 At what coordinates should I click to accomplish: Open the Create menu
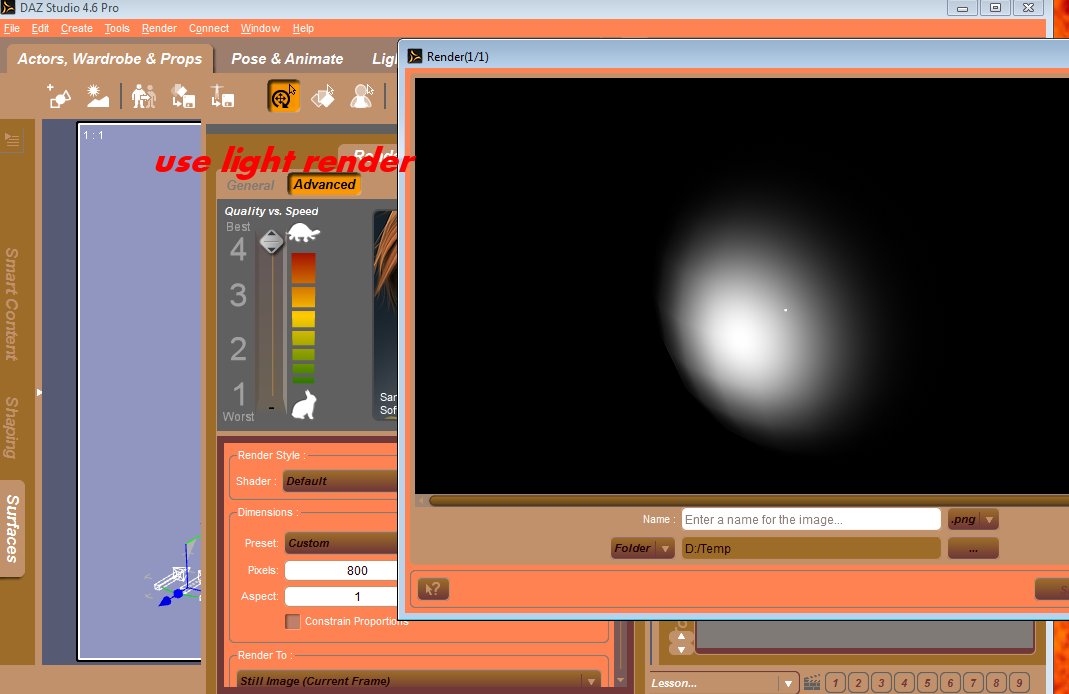[x=76, y=28]
